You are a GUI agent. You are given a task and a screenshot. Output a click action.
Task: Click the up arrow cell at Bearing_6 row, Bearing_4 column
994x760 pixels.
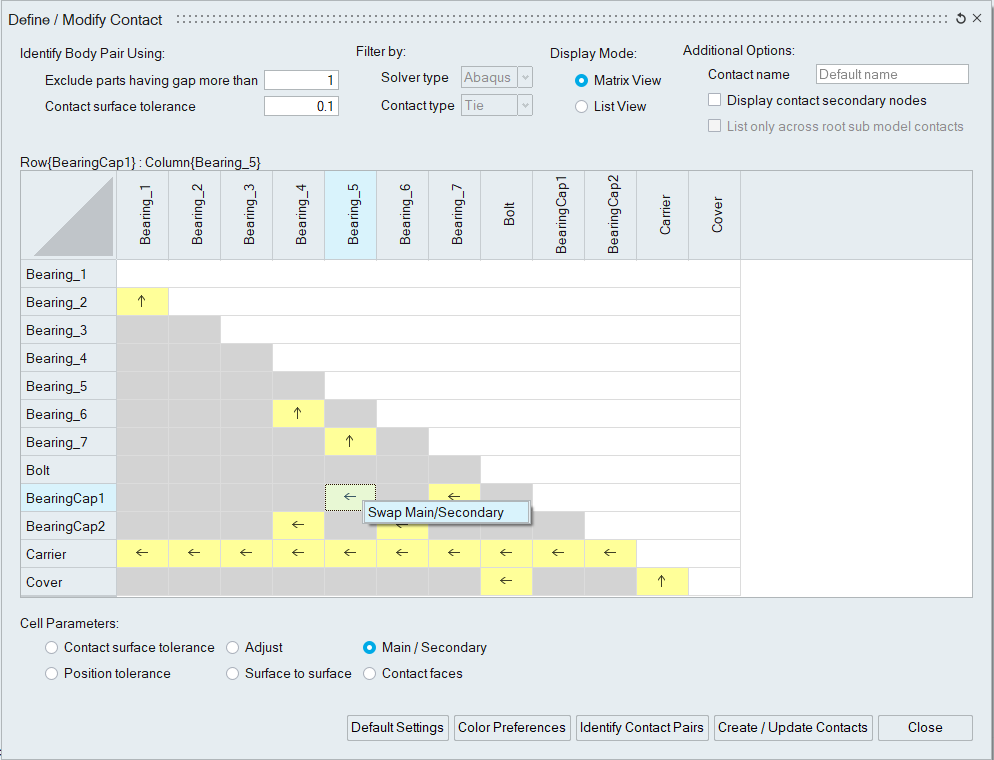click(298, 414)
